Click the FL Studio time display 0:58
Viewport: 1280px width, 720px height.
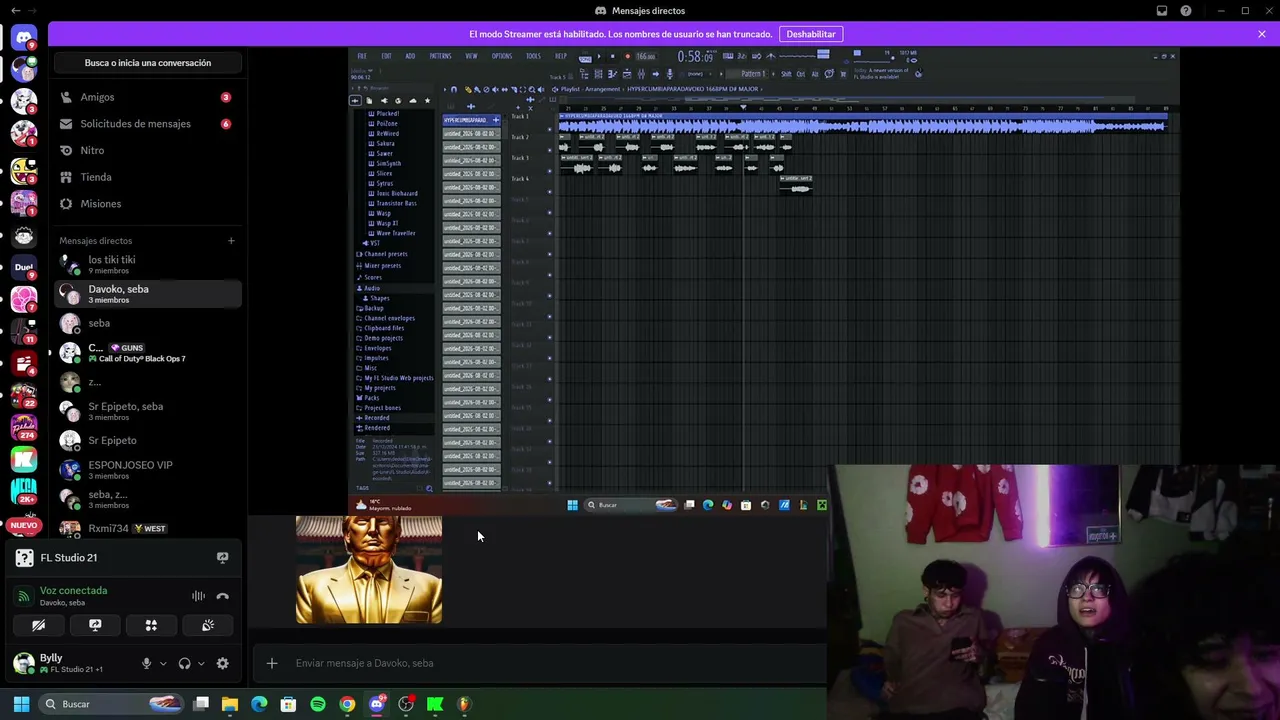pos(695,57)
